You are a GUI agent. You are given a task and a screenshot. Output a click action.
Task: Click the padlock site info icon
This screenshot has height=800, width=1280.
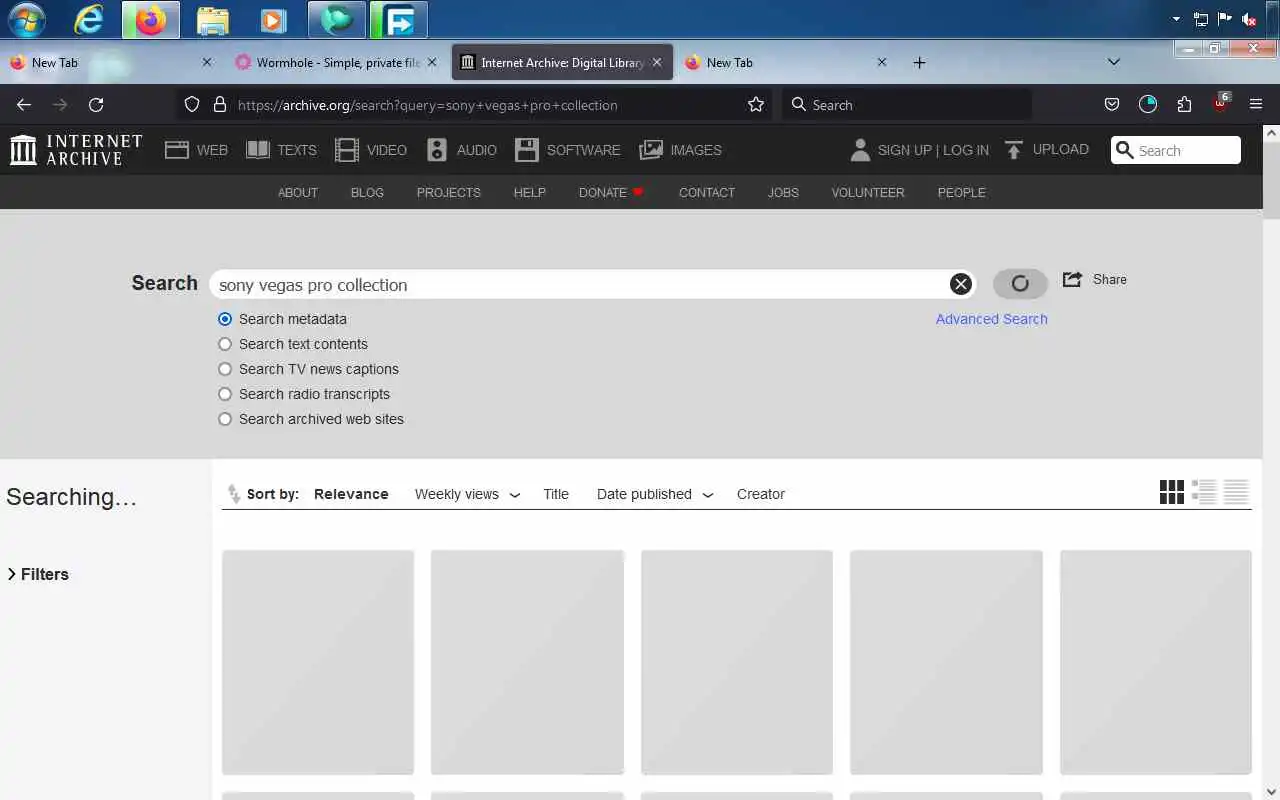[x=220, y=105]
